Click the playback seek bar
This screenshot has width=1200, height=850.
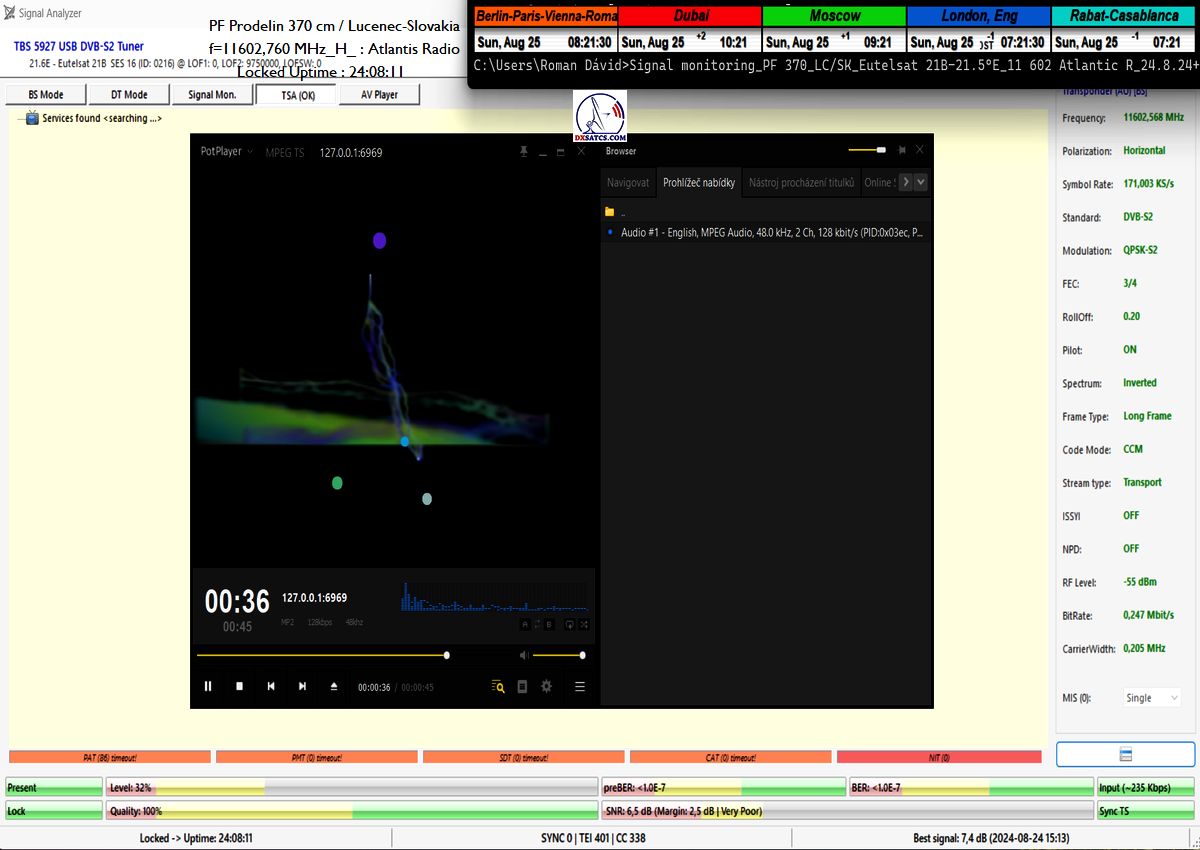(321, 656)
